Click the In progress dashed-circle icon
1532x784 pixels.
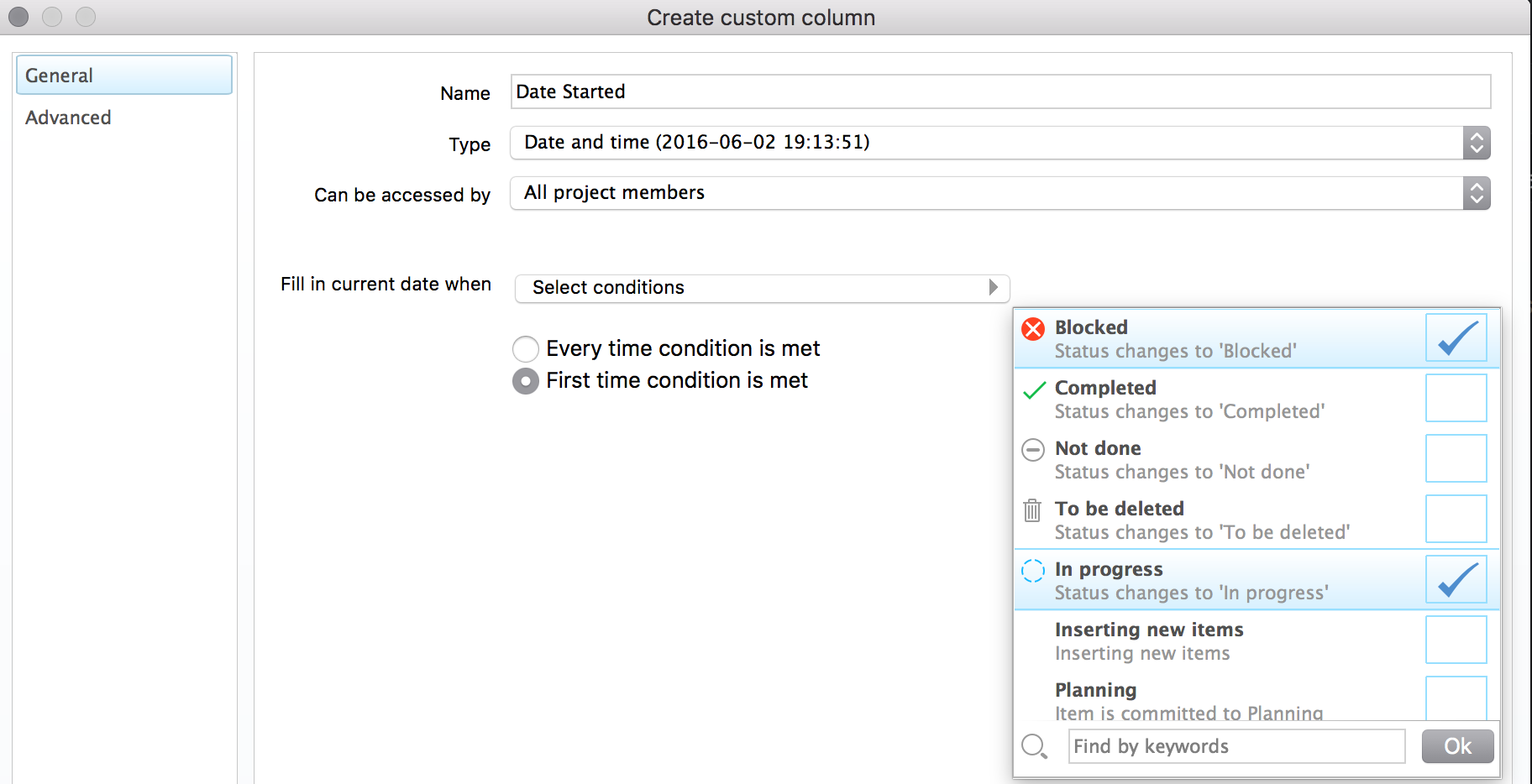(x=1033, y=571)
